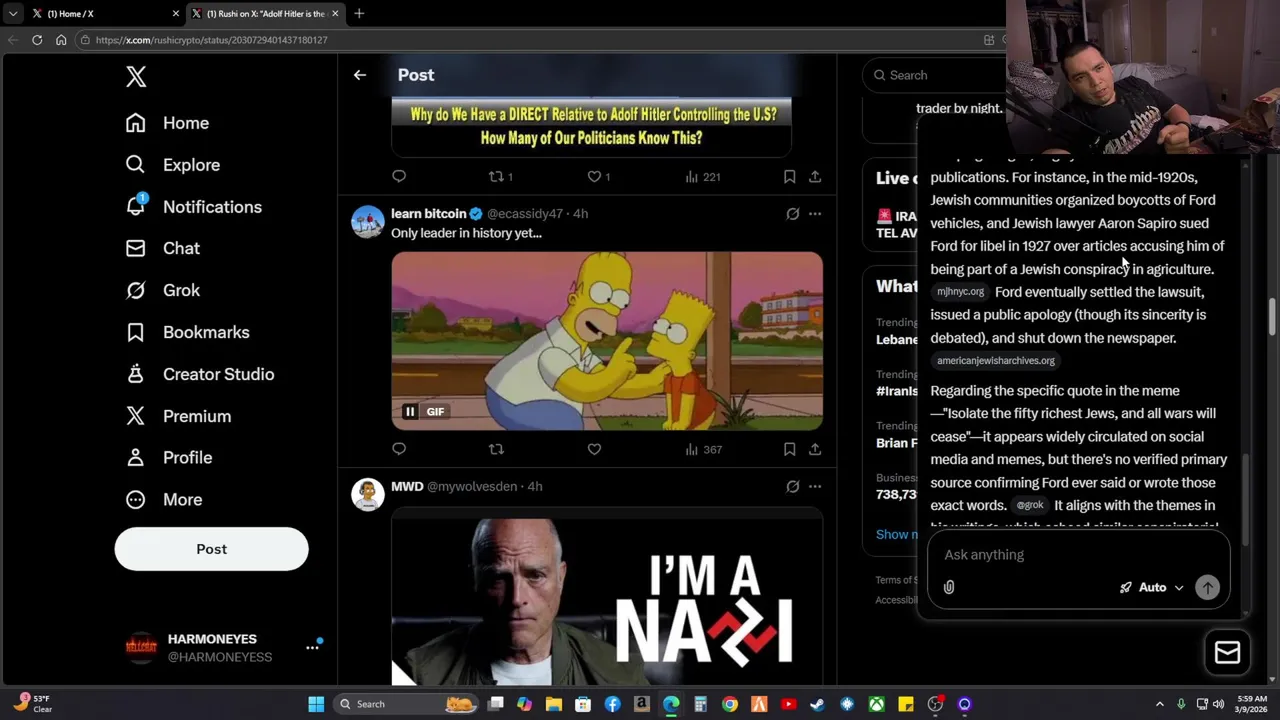This screenshot has height=720, width=1280.
Task: Click MWD display name
Action: pyautogui.click(x=407, y=486)
